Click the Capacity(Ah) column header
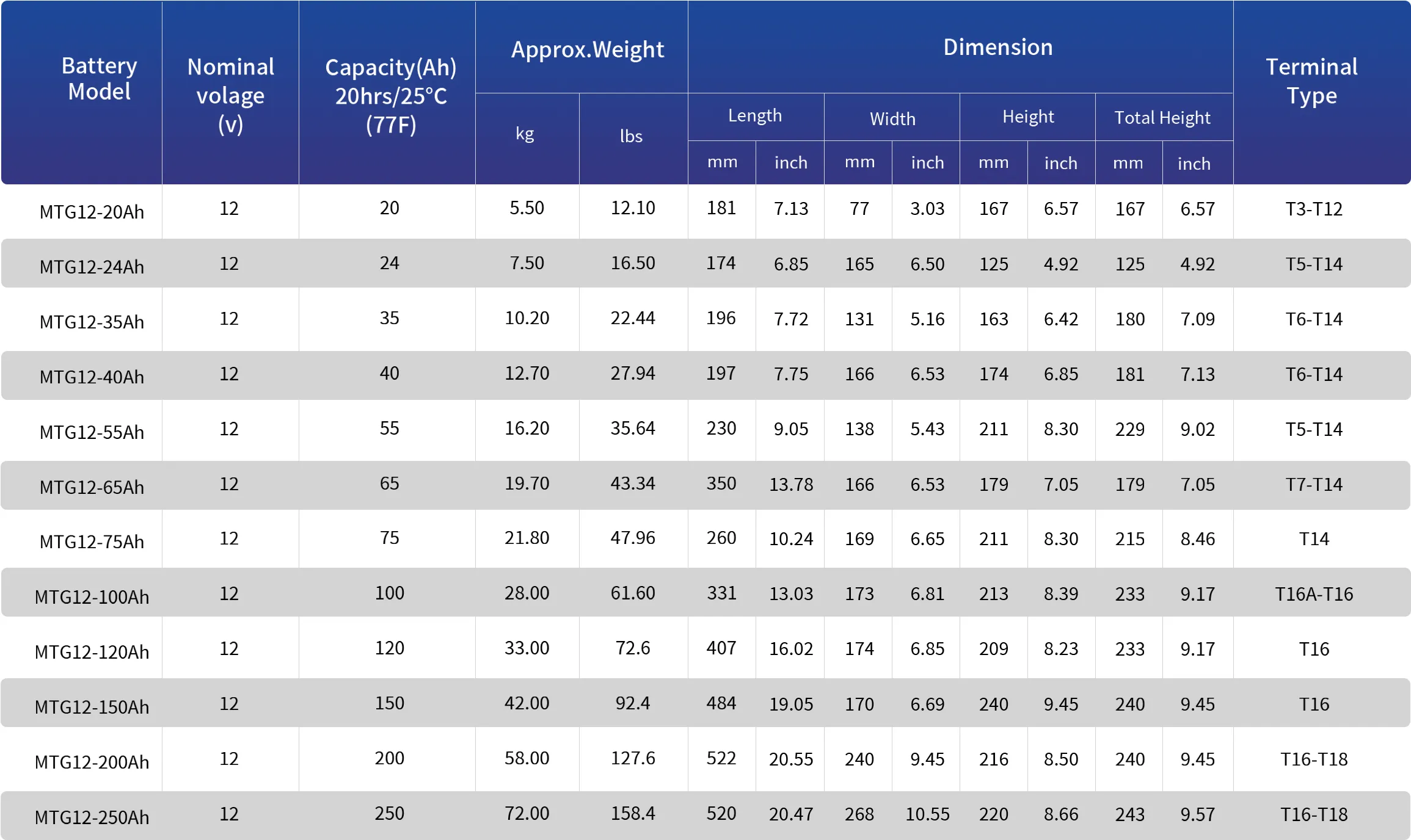This screenshot has width=1411, height=840. point(390,96)
